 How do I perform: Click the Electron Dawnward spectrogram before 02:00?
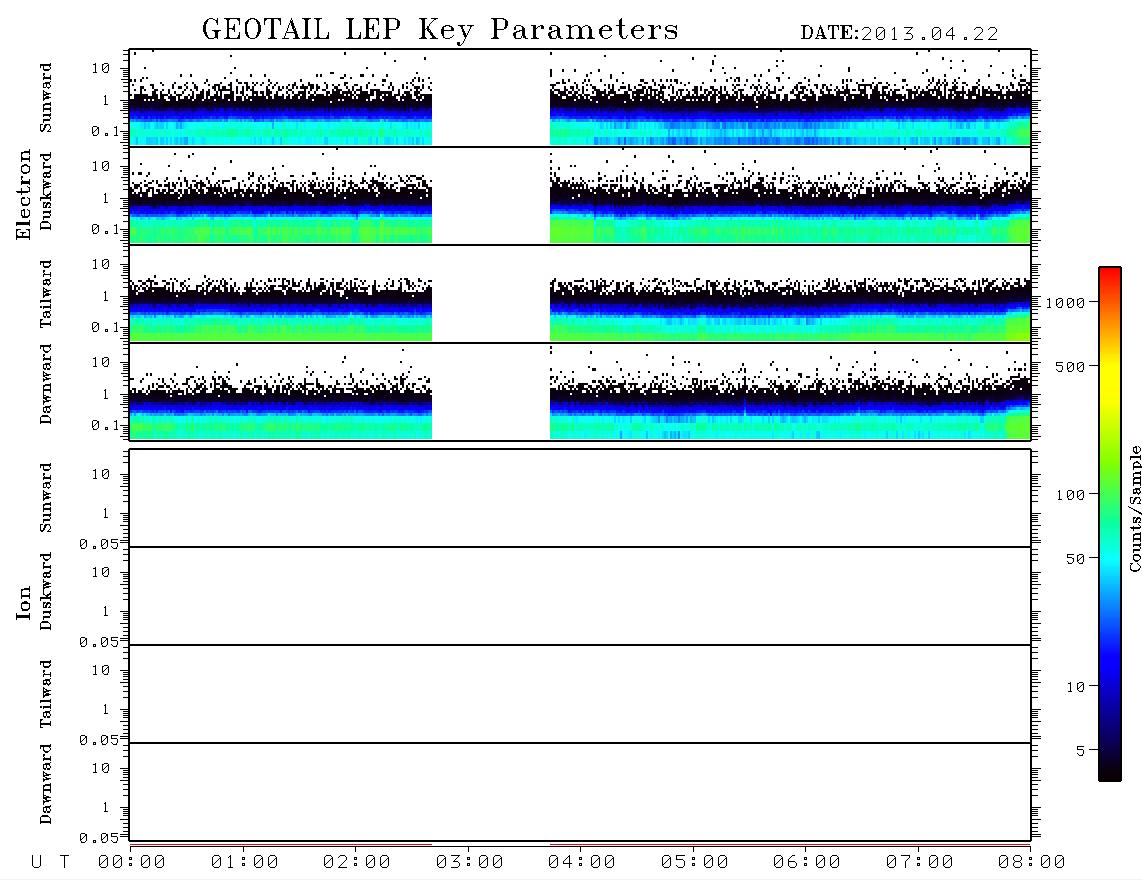280,392
